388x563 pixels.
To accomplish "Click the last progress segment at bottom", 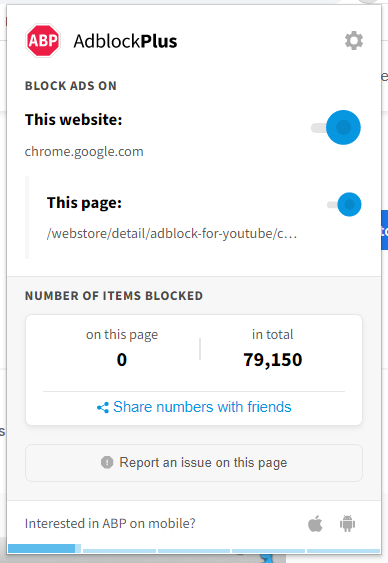I will [x=343, y=550].
